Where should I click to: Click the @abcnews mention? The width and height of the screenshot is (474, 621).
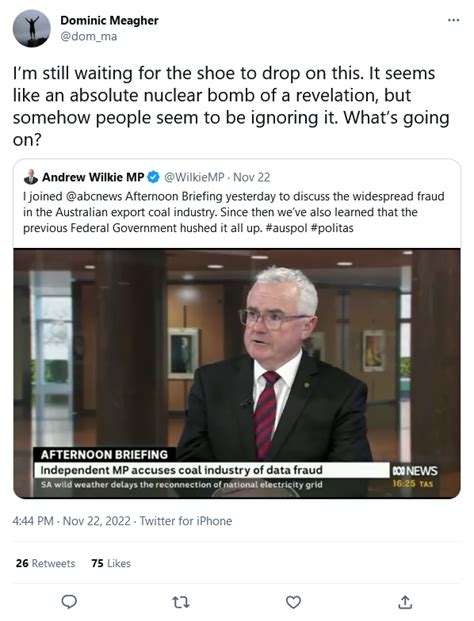pyautogui.click(x=94, y=196)
